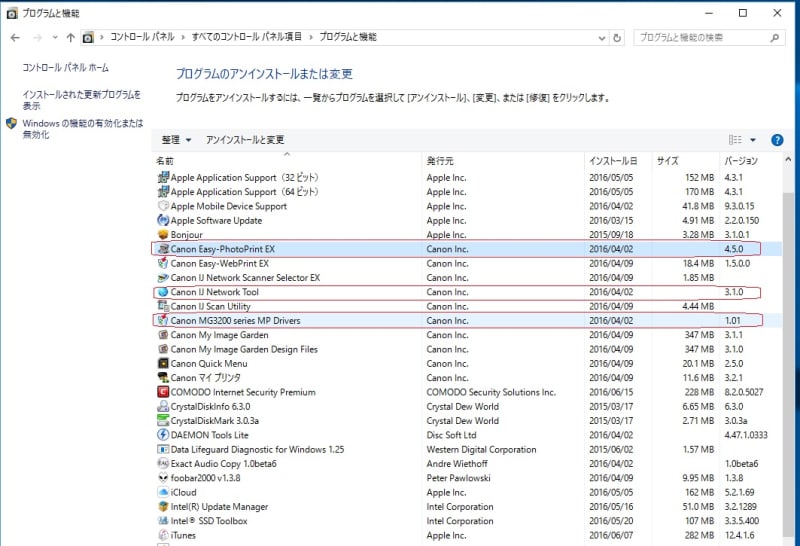Expand chevron after コントロール パネル breadcrumb

pos(183,37)
